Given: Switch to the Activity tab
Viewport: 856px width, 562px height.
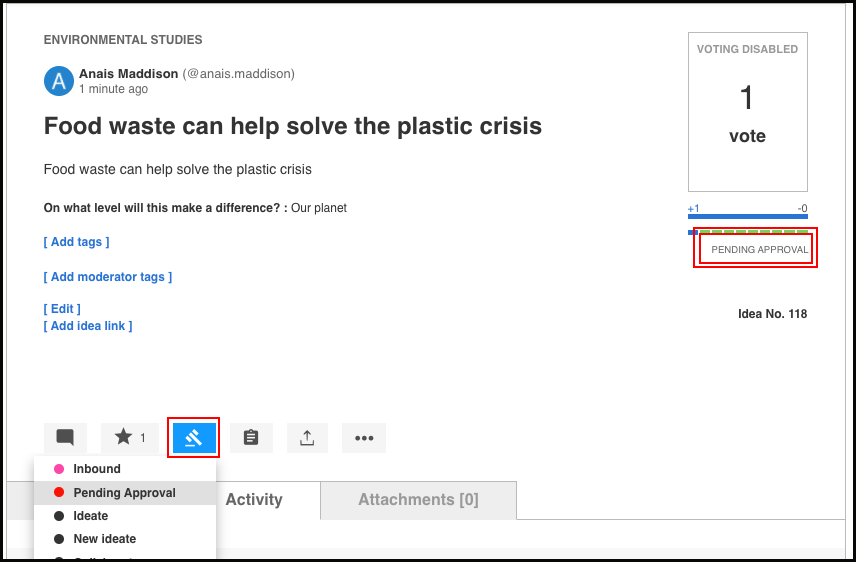Looking at the screenshot, I should (254, 499).
